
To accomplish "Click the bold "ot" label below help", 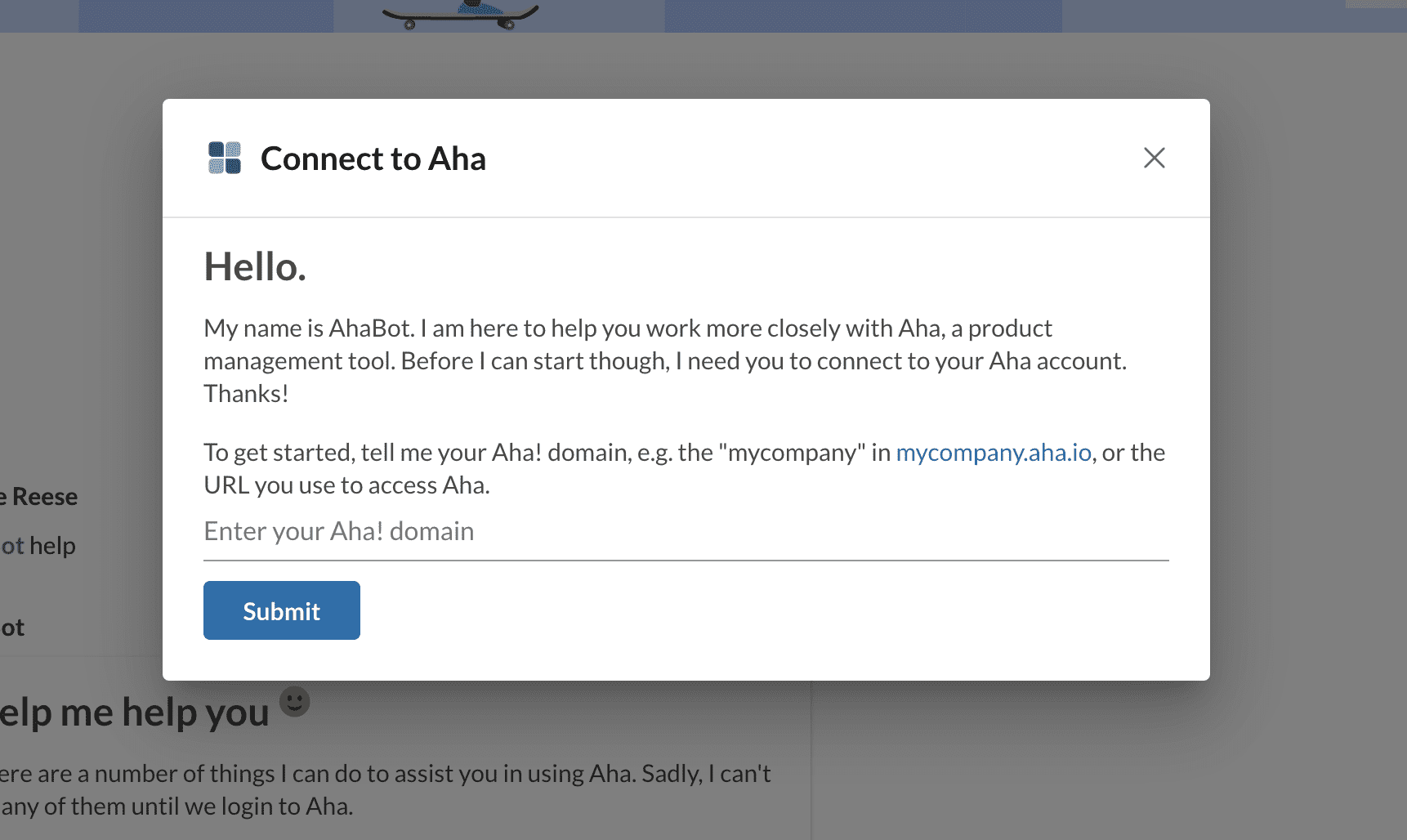I will [13, 628].
